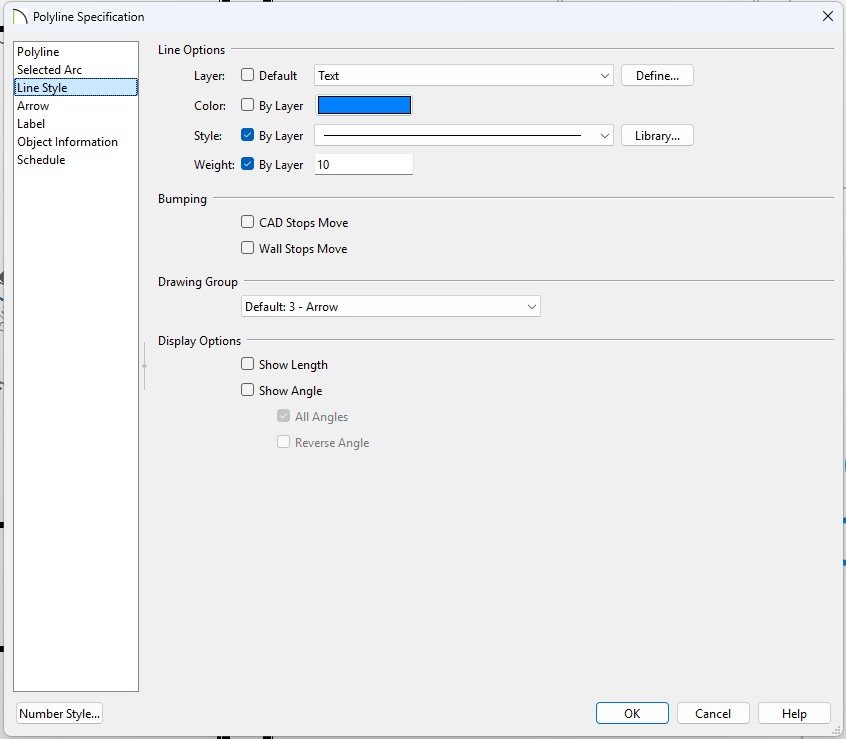Open the Drawing Group dropdown
The height and width of the screenshot is (739, 846).
tap(390, 307)
